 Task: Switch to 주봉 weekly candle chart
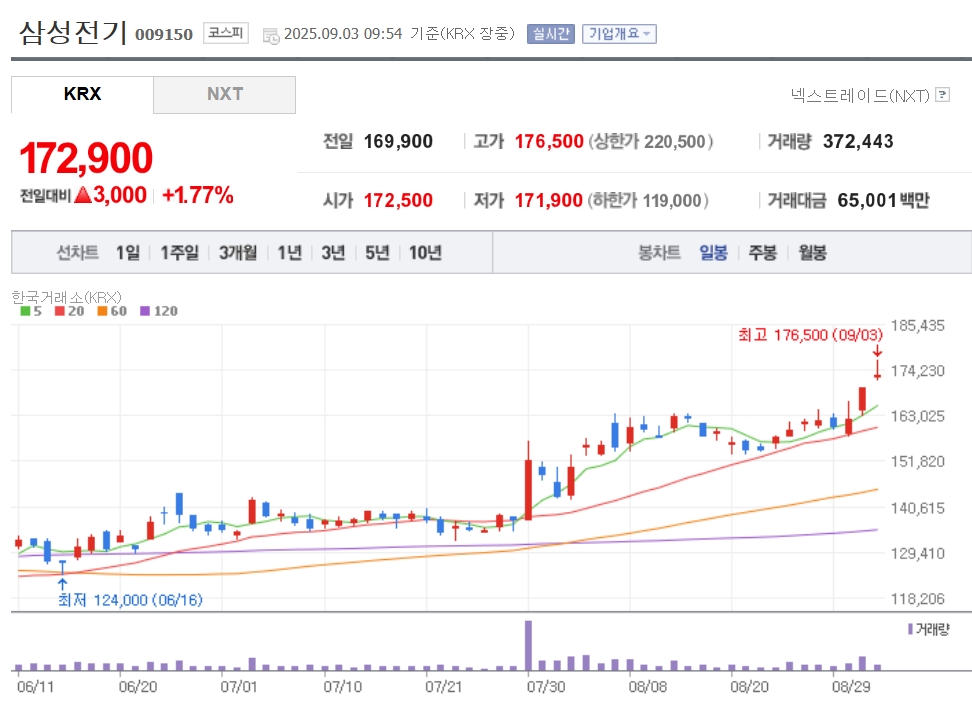point(762,253)
